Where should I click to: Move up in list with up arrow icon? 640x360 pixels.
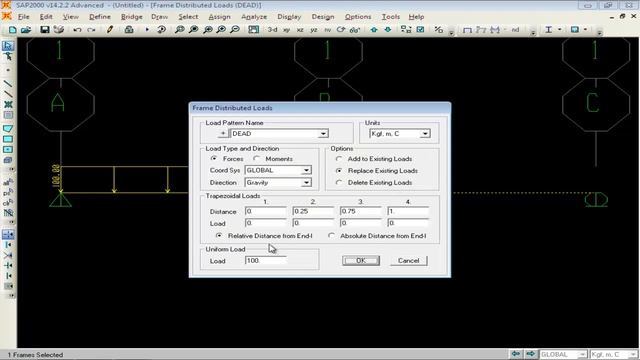pos(374,30)
